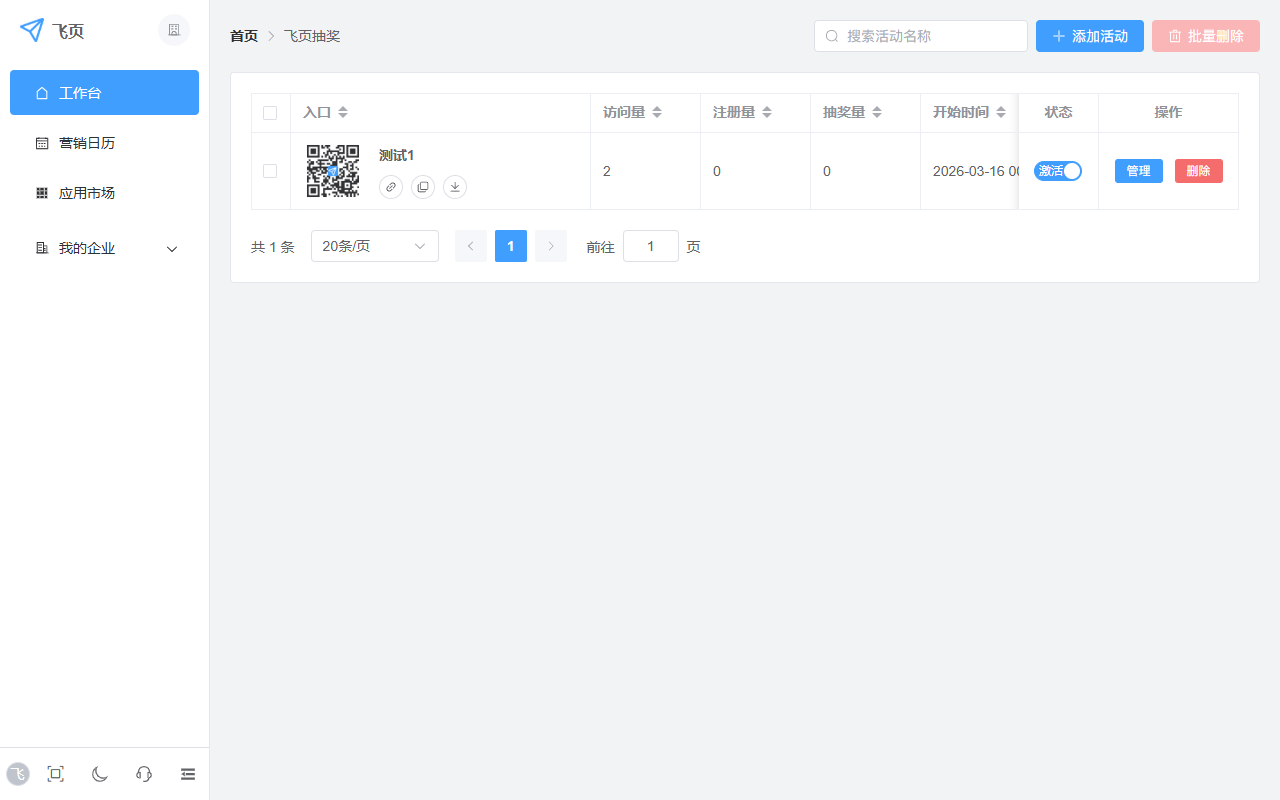This screenshot has height=800, width=1280.
Task: Check the 测试1 row checkbox
Action: point(270,171)
